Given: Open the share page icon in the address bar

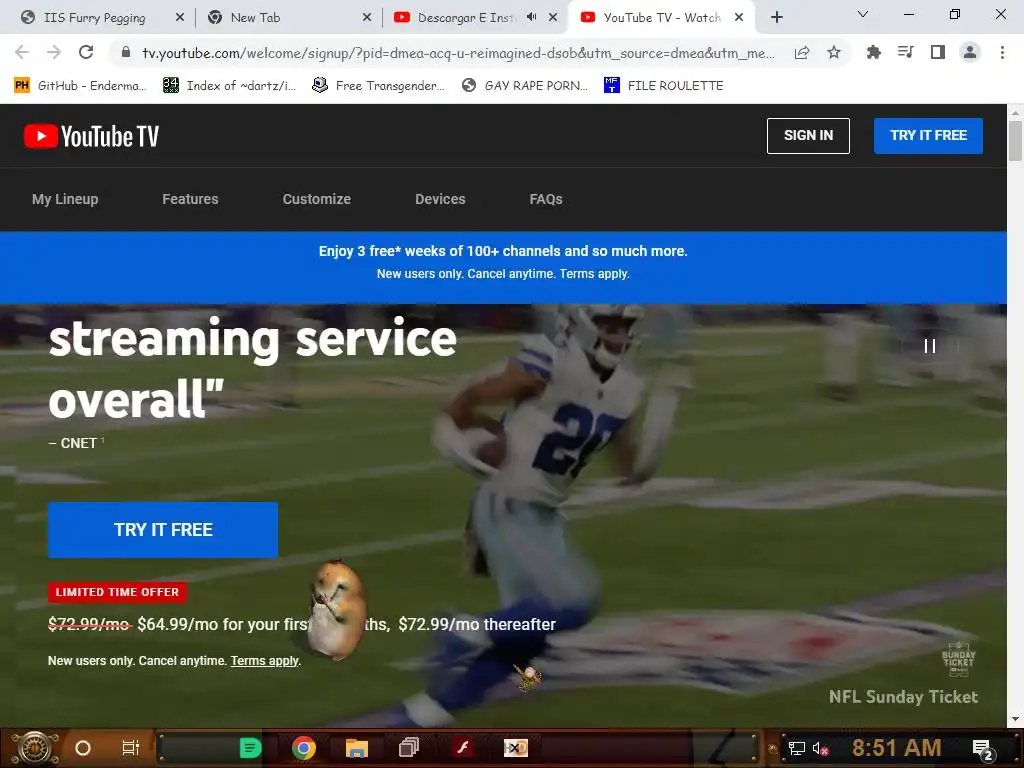Looking at the screenshot, I should pos(802,52).
